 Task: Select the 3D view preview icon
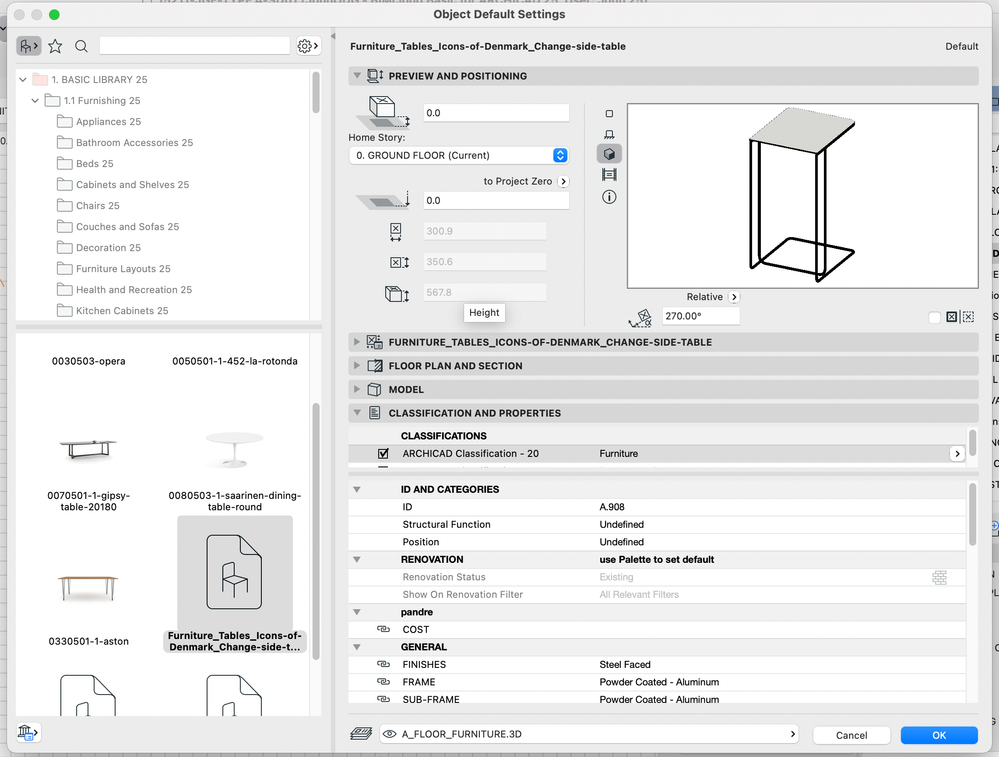point(609,154)
